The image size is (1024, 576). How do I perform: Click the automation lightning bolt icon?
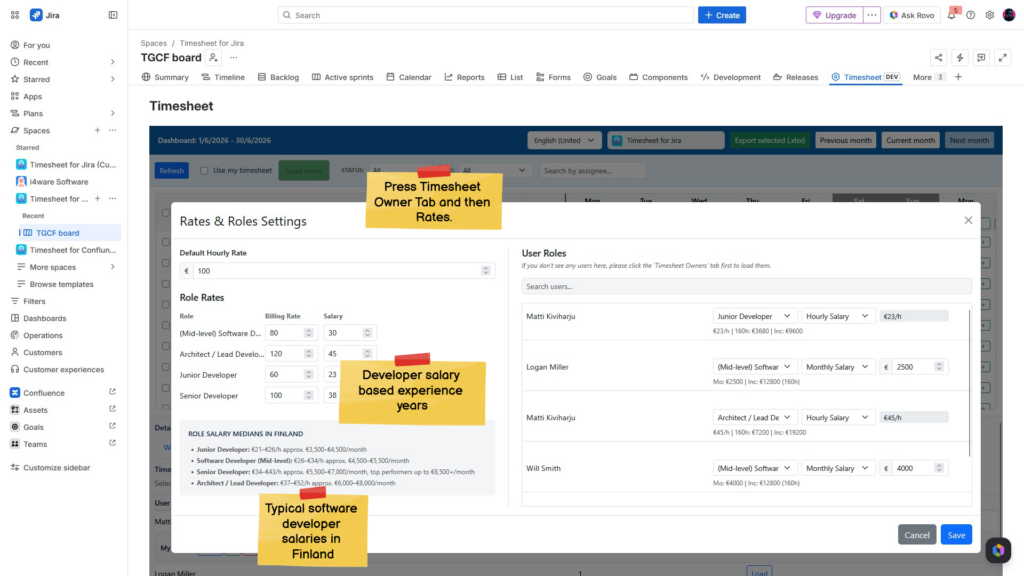point(960,57)
